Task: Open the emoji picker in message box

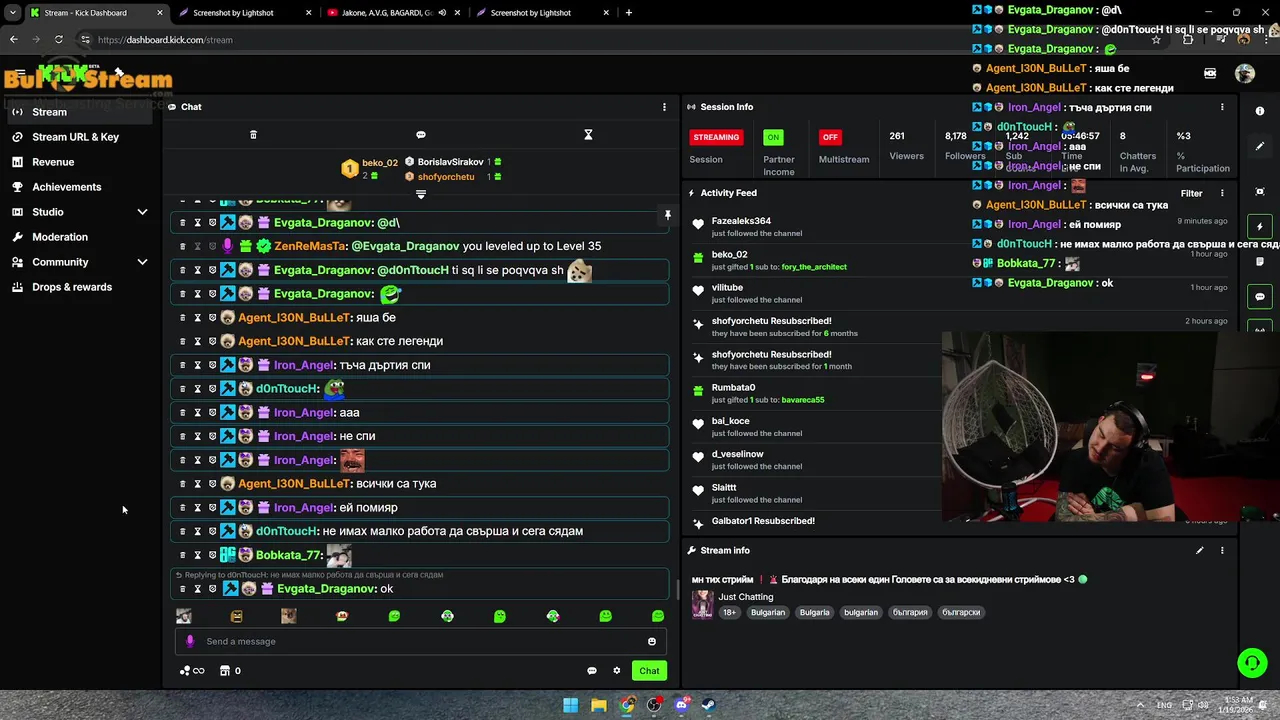Action: click(652, 642)
